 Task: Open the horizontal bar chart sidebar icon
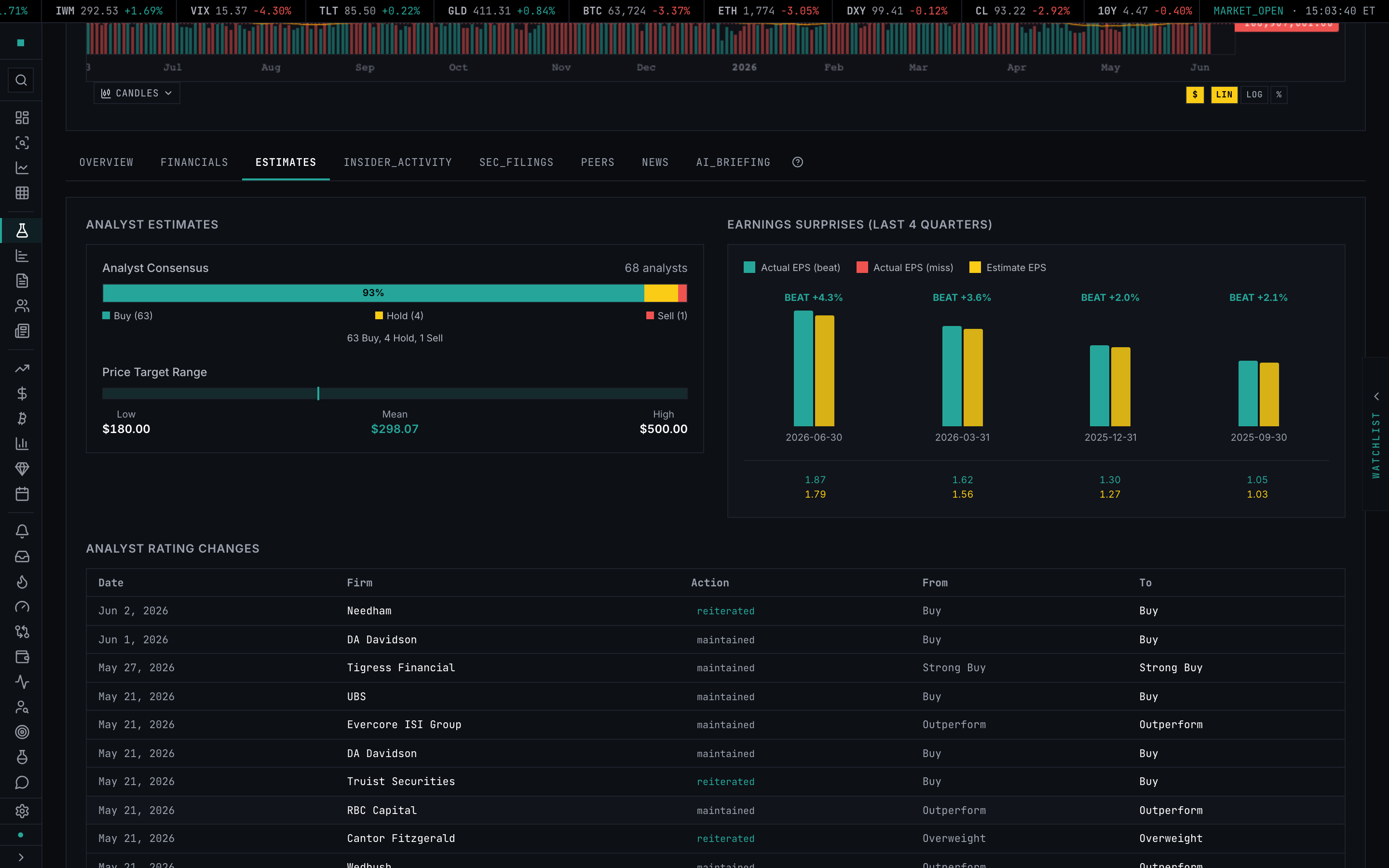[22, 256]
